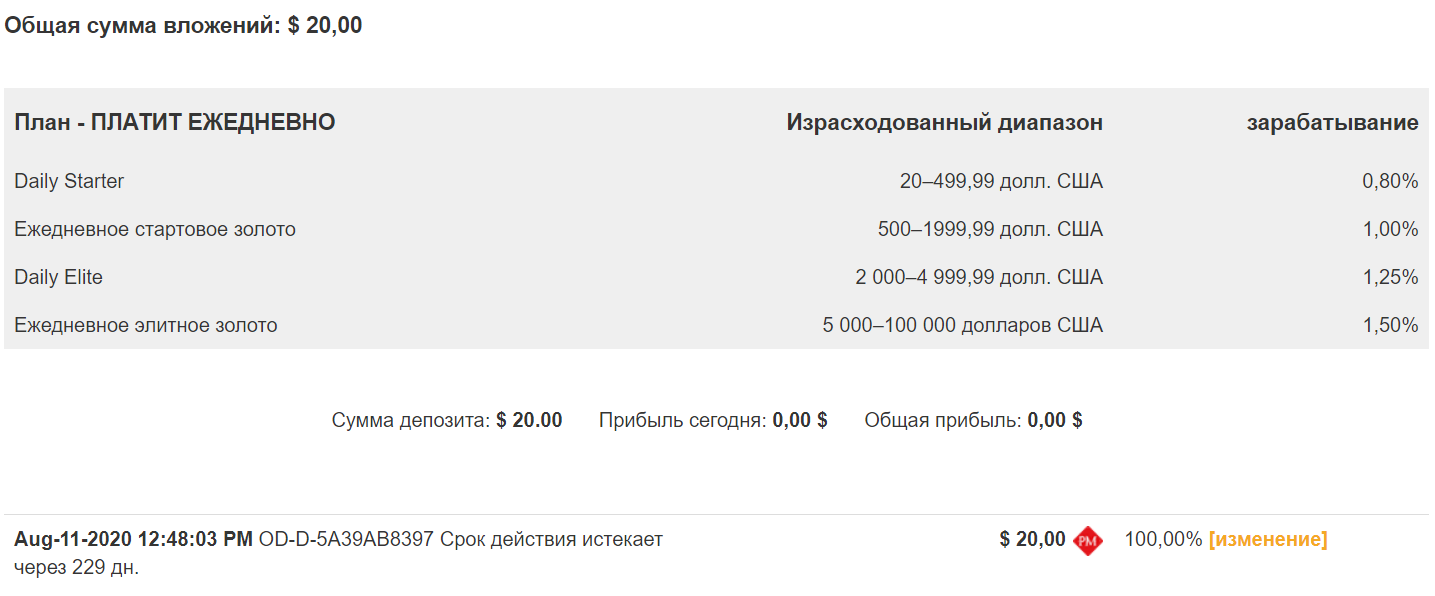
Task: Click the 1,50% earning value
Action: point(1390,325)
